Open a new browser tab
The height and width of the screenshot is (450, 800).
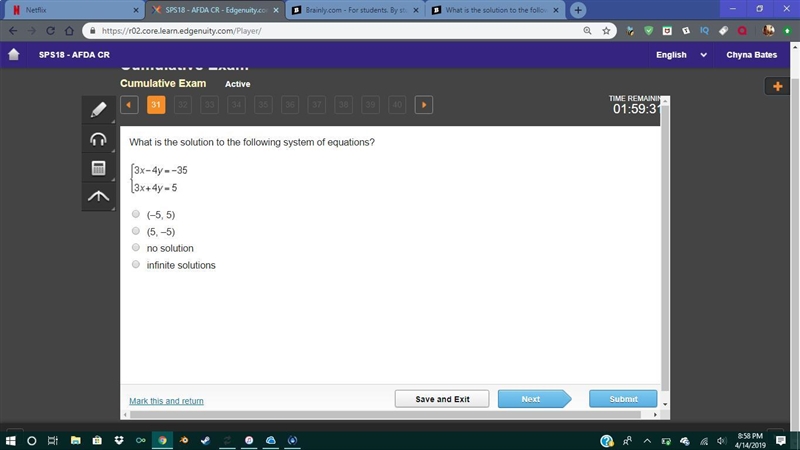pyautogui.click(x=578, y=10)
